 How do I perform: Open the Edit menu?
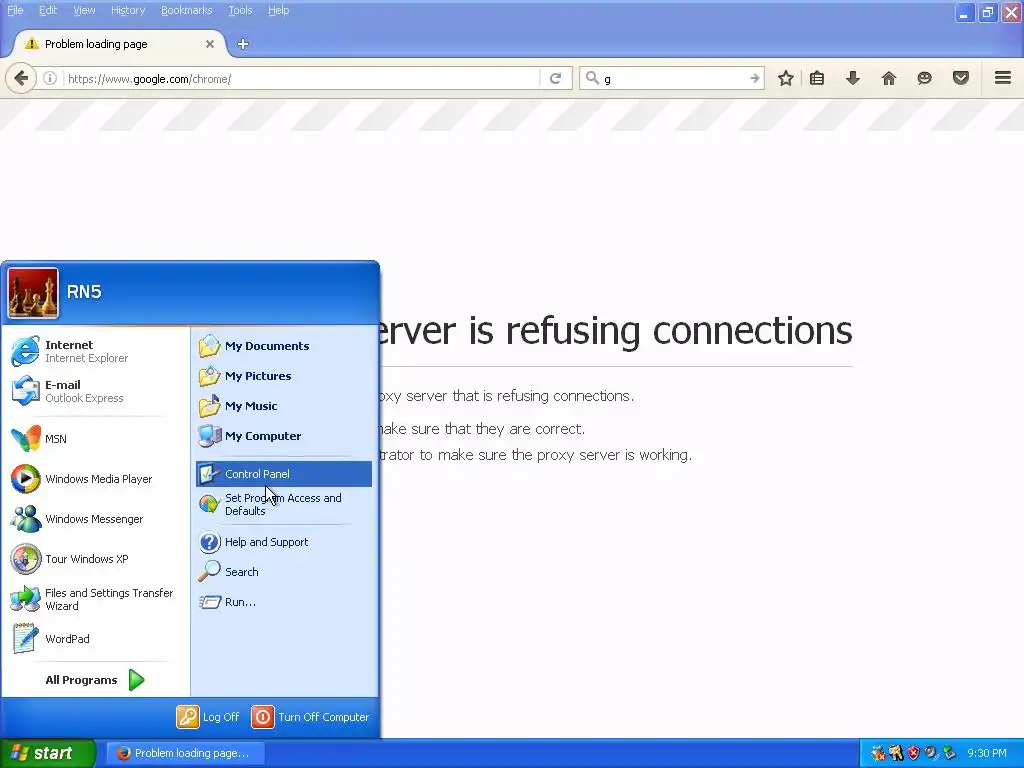point(48,10)
